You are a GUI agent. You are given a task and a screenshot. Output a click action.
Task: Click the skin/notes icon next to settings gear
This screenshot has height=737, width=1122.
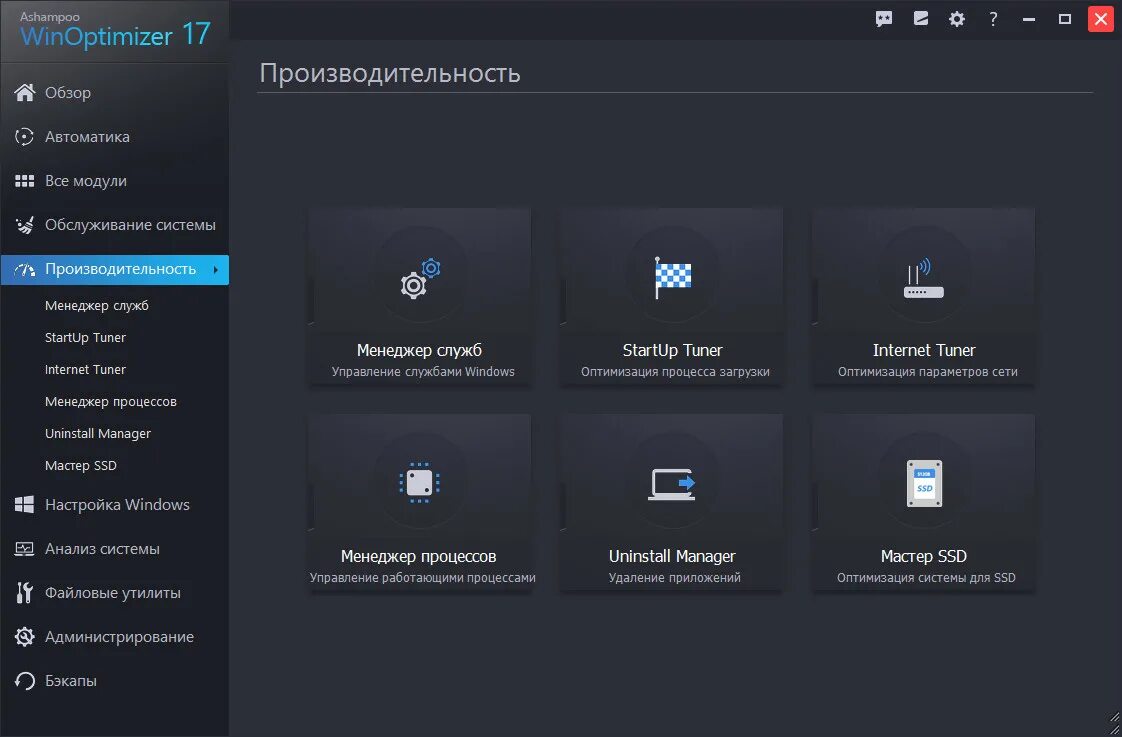click(921, 19)
